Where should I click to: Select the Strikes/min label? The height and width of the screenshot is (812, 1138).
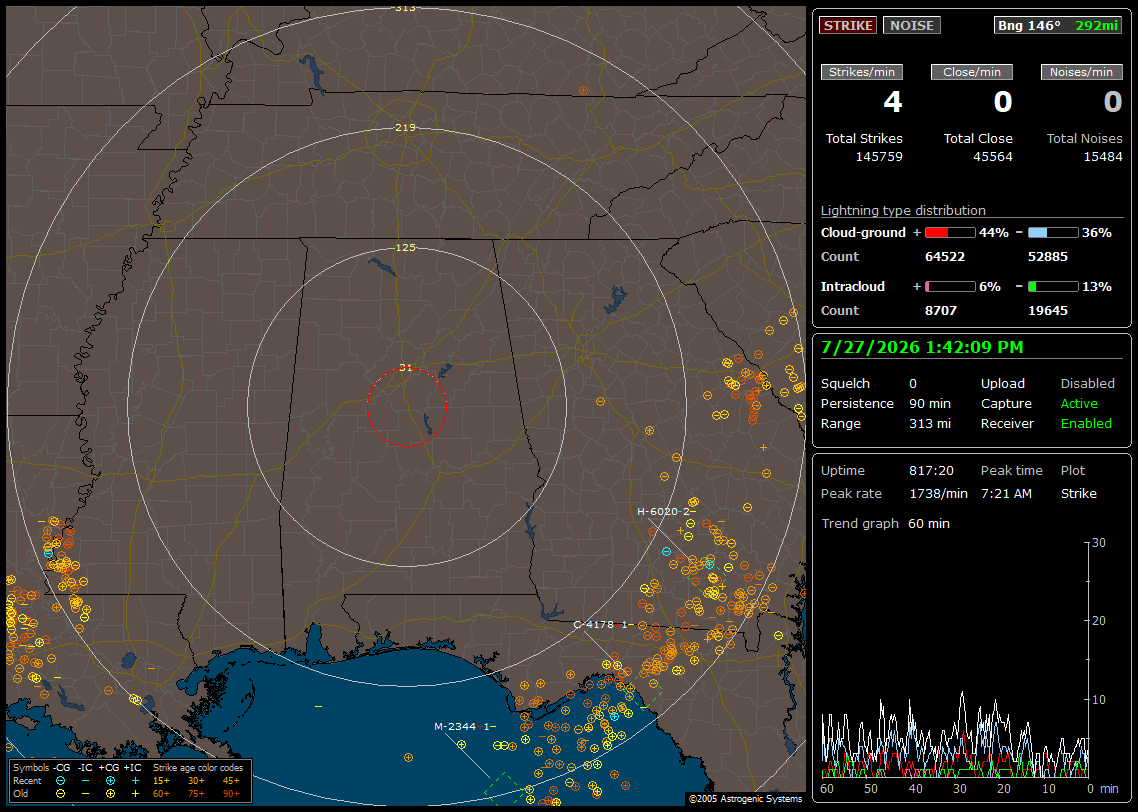click(x=862, y=72)
